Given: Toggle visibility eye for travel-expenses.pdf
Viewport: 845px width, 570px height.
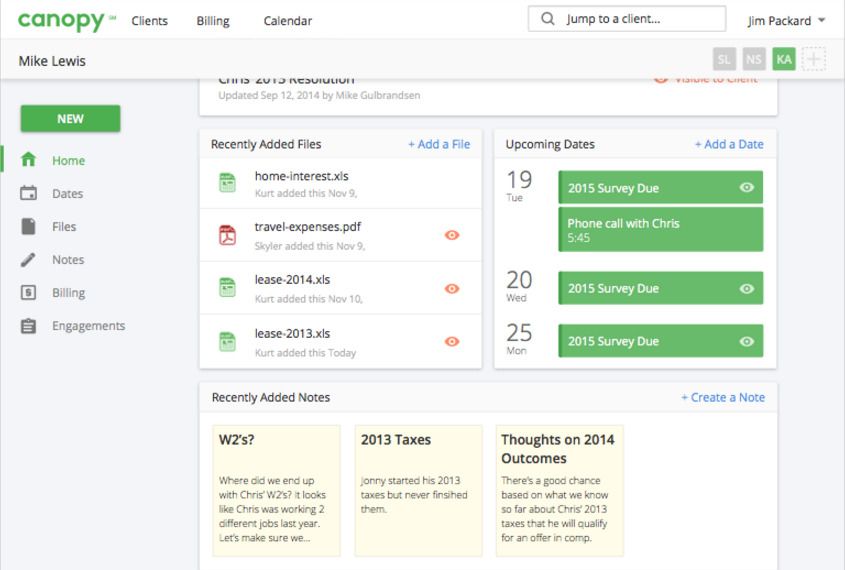Looking at the screenshot, I should point(452,235).
